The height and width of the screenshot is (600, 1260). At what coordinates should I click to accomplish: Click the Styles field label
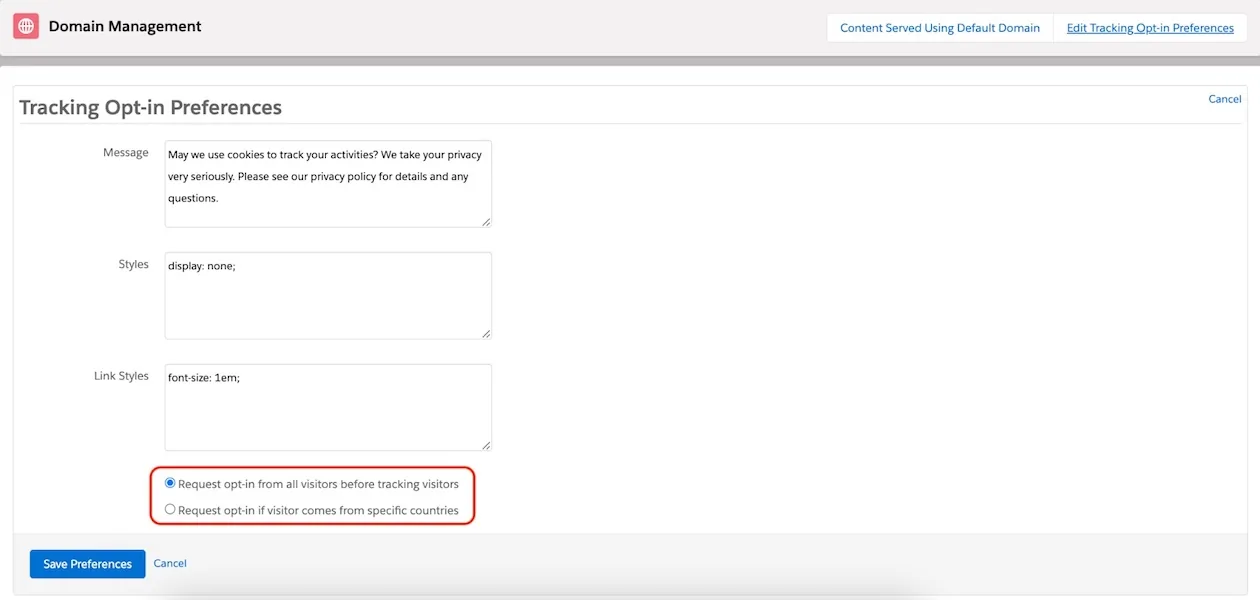coord(133,265)
